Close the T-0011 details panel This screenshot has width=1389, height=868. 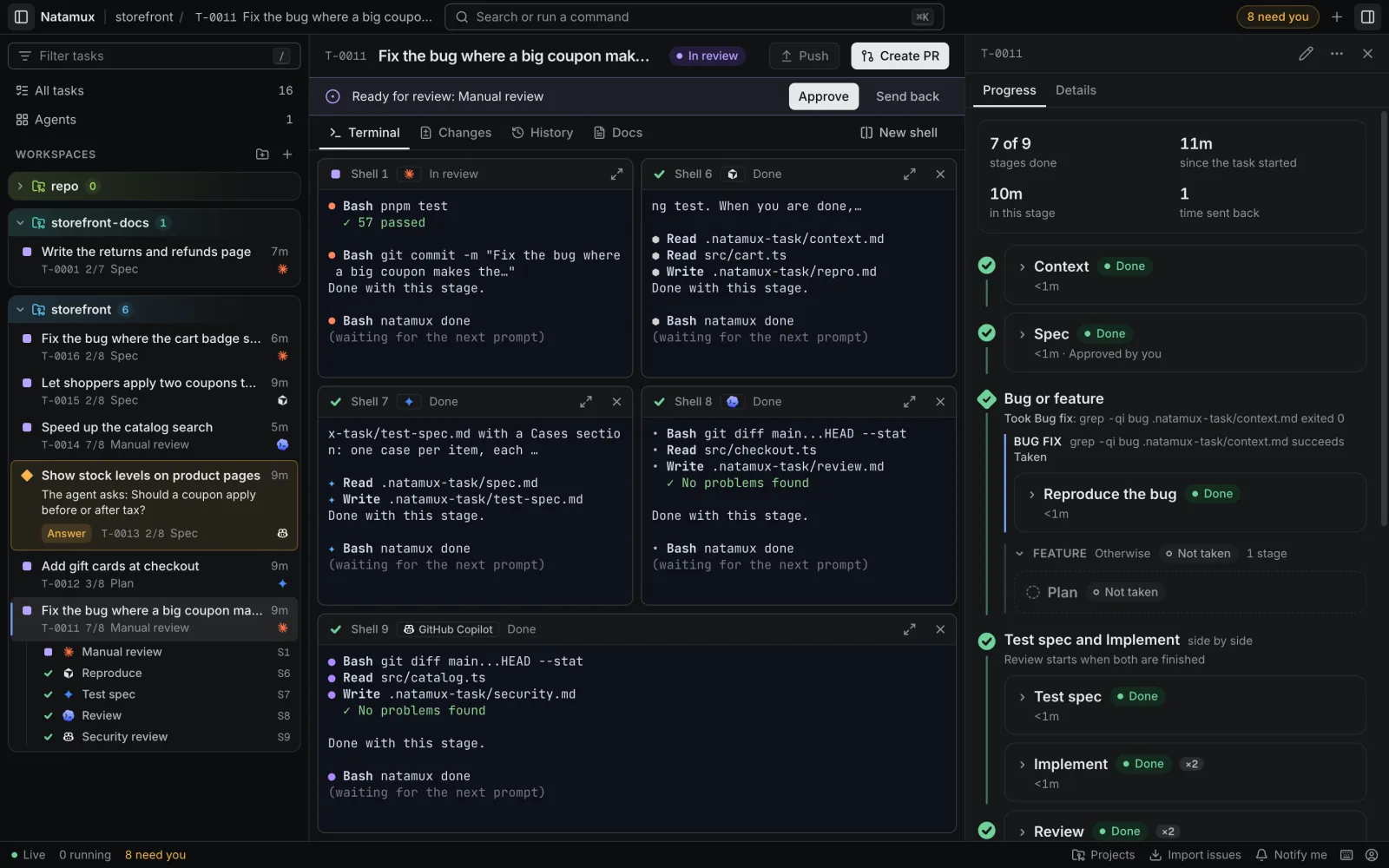(x=1367, y=54)
